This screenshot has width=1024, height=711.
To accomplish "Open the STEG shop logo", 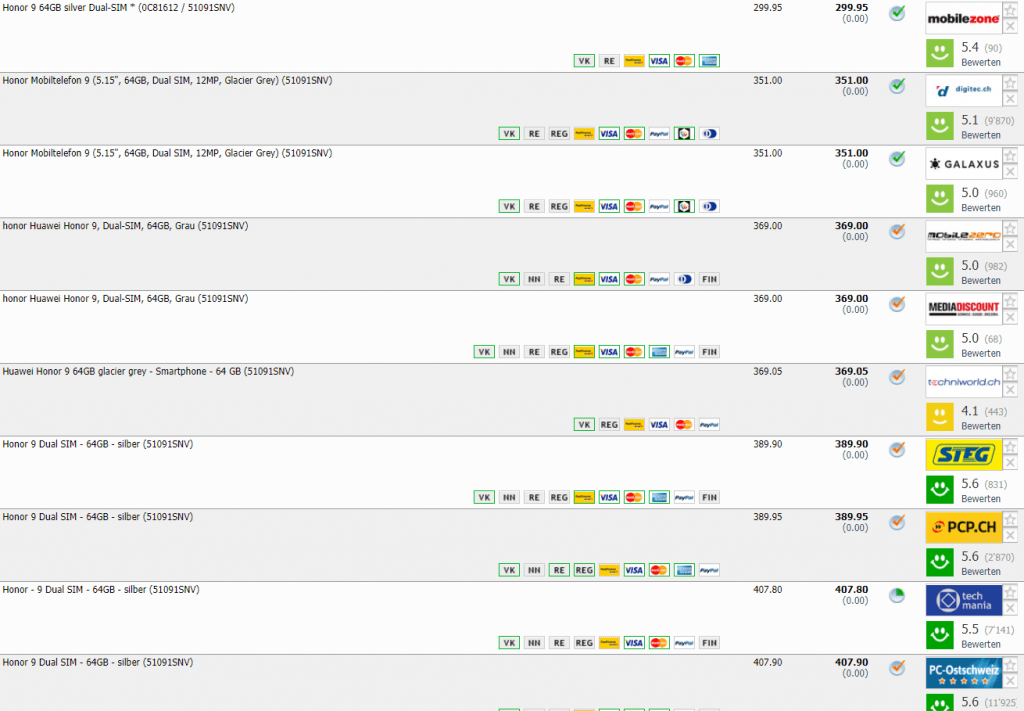I will click(x=963, y=454).
